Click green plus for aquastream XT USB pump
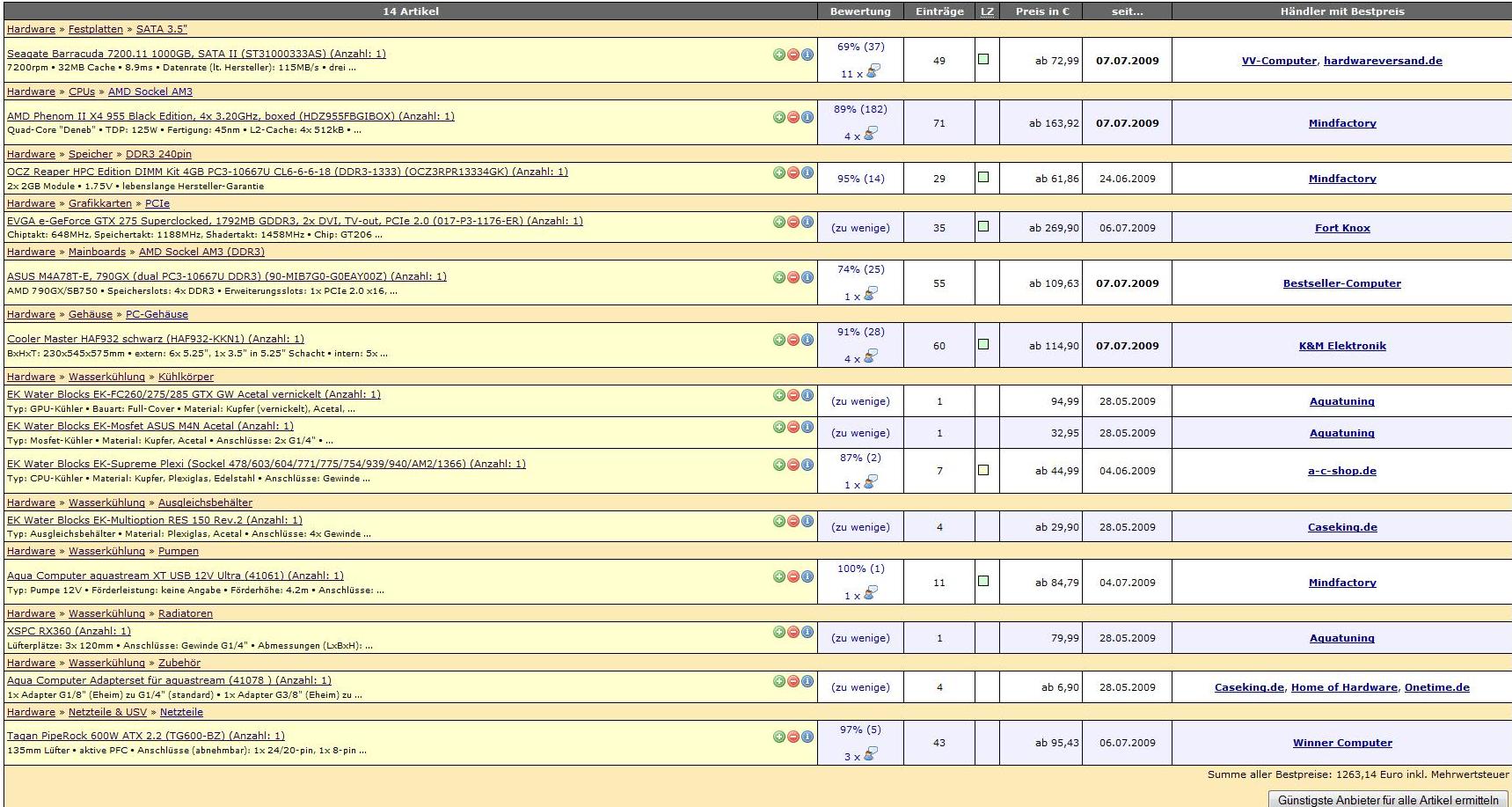Screen dimensions: 1512x807 click(779, 576)
